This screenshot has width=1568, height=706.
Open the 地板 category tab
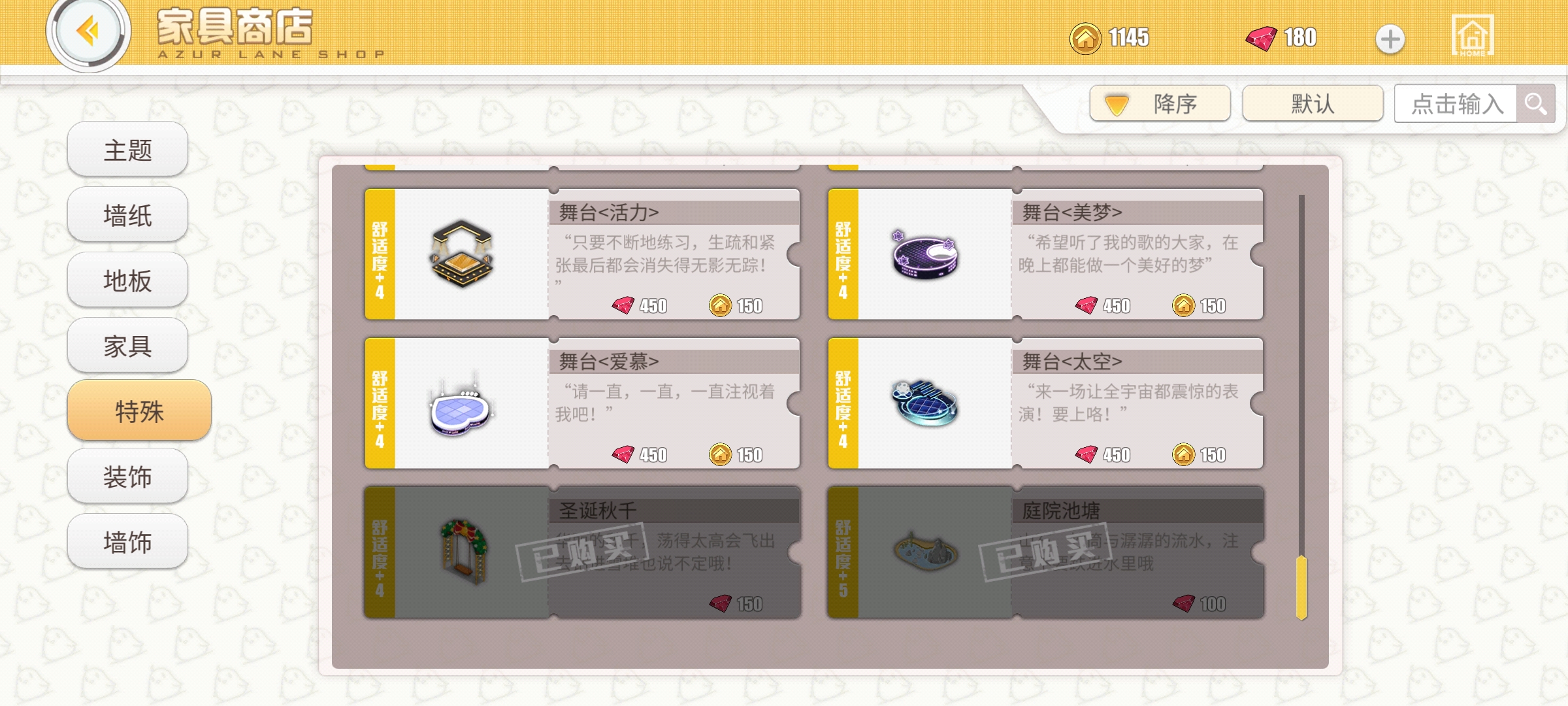(127, 280)
